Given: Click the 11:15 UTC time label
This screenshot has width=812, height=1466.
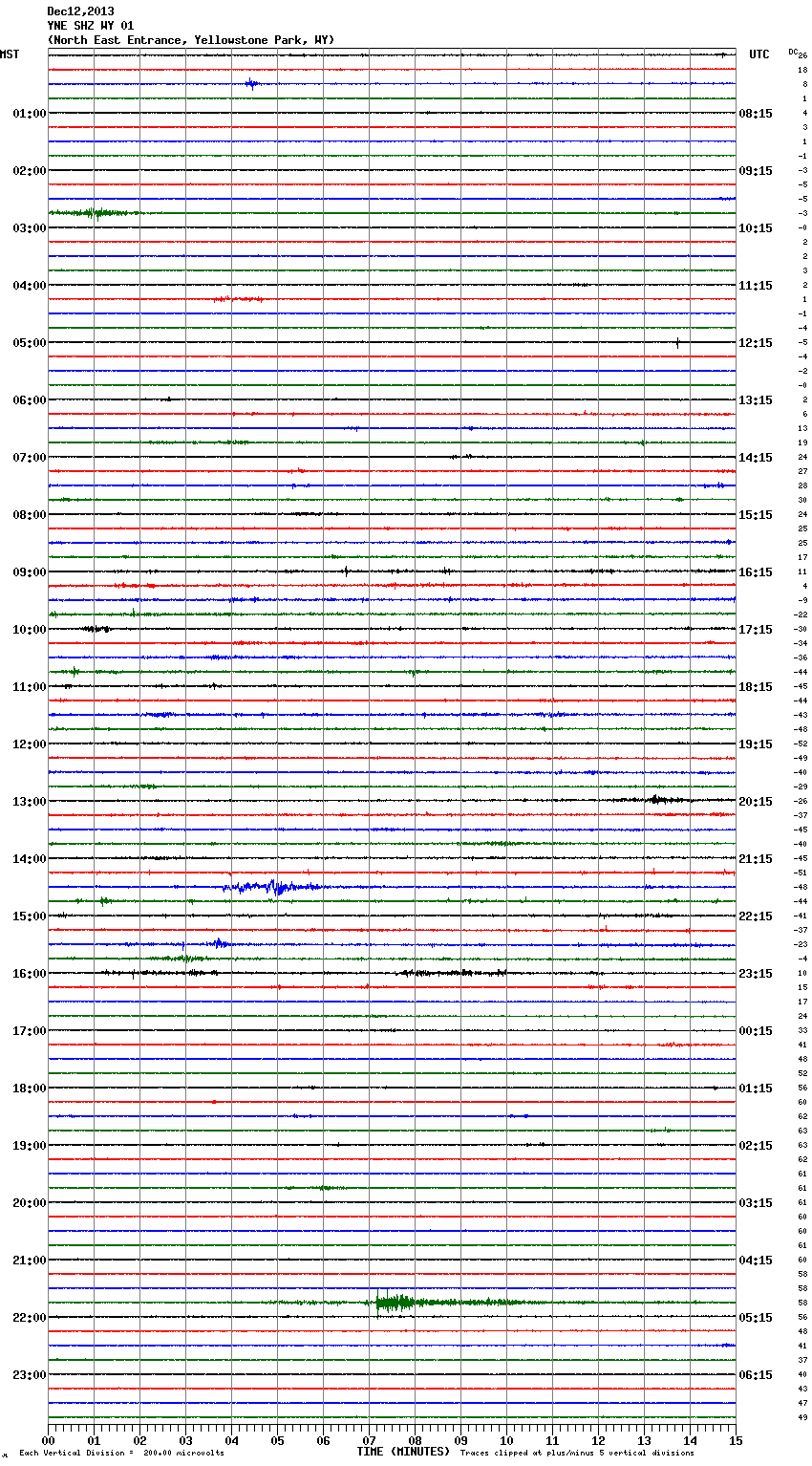Looking at the screenshot, I should click(x=756, y=286).
